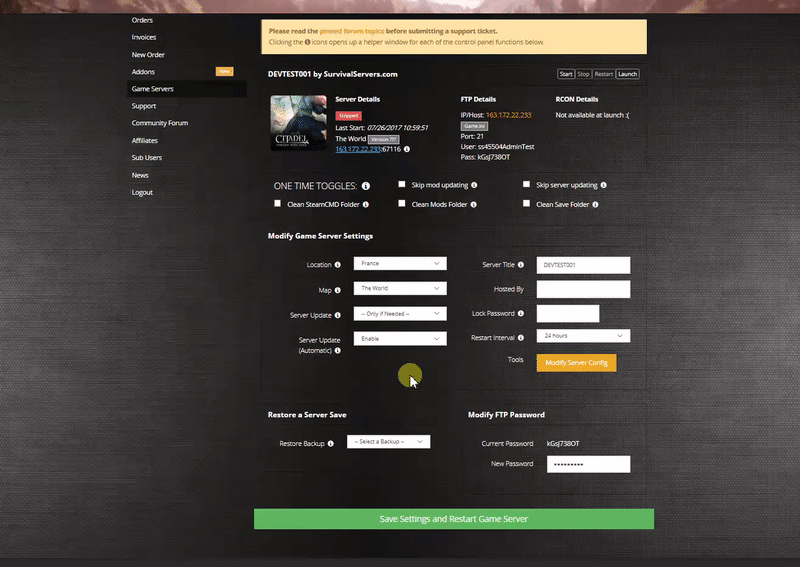Click the Server Update (Automatic) info icon
Viewport: 800px width, 567px height.
[x=337, y=351]
